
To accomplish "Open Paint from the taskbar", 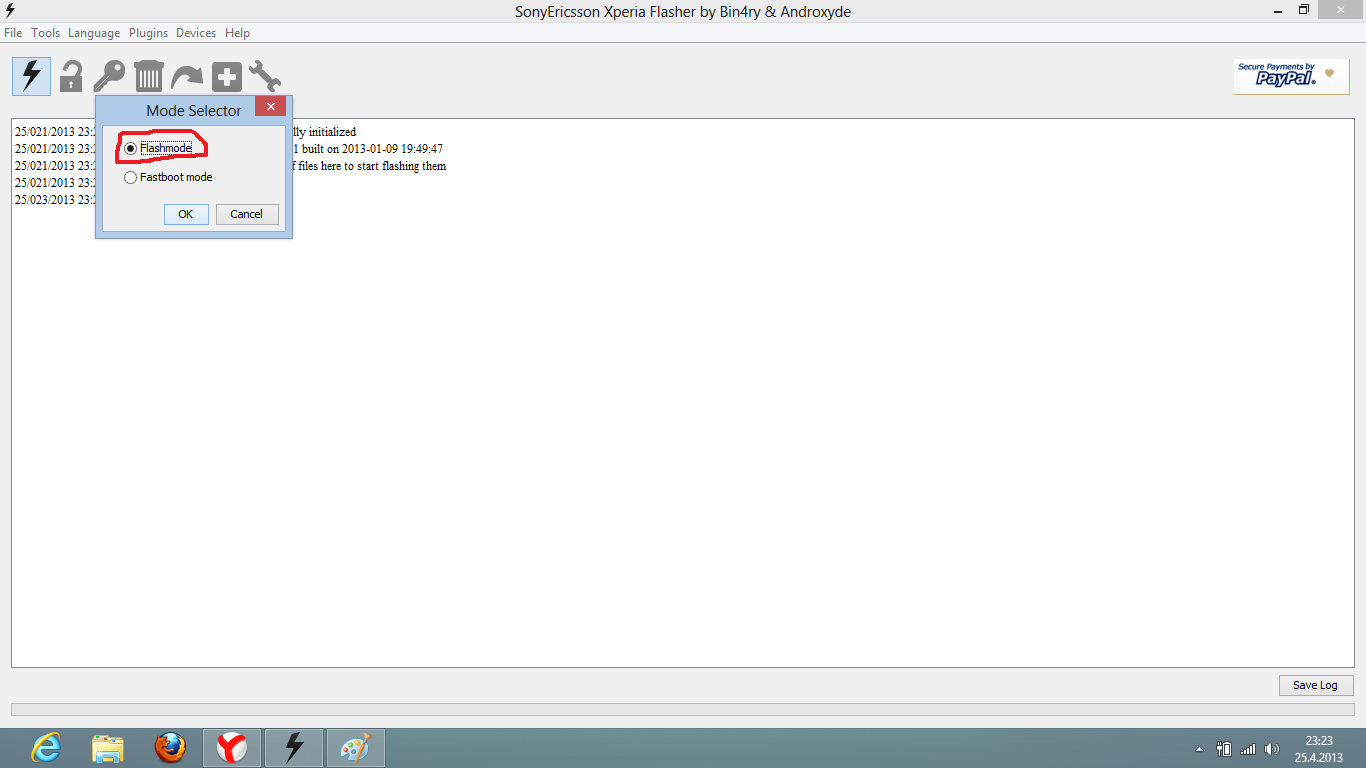I will (356, 748).
